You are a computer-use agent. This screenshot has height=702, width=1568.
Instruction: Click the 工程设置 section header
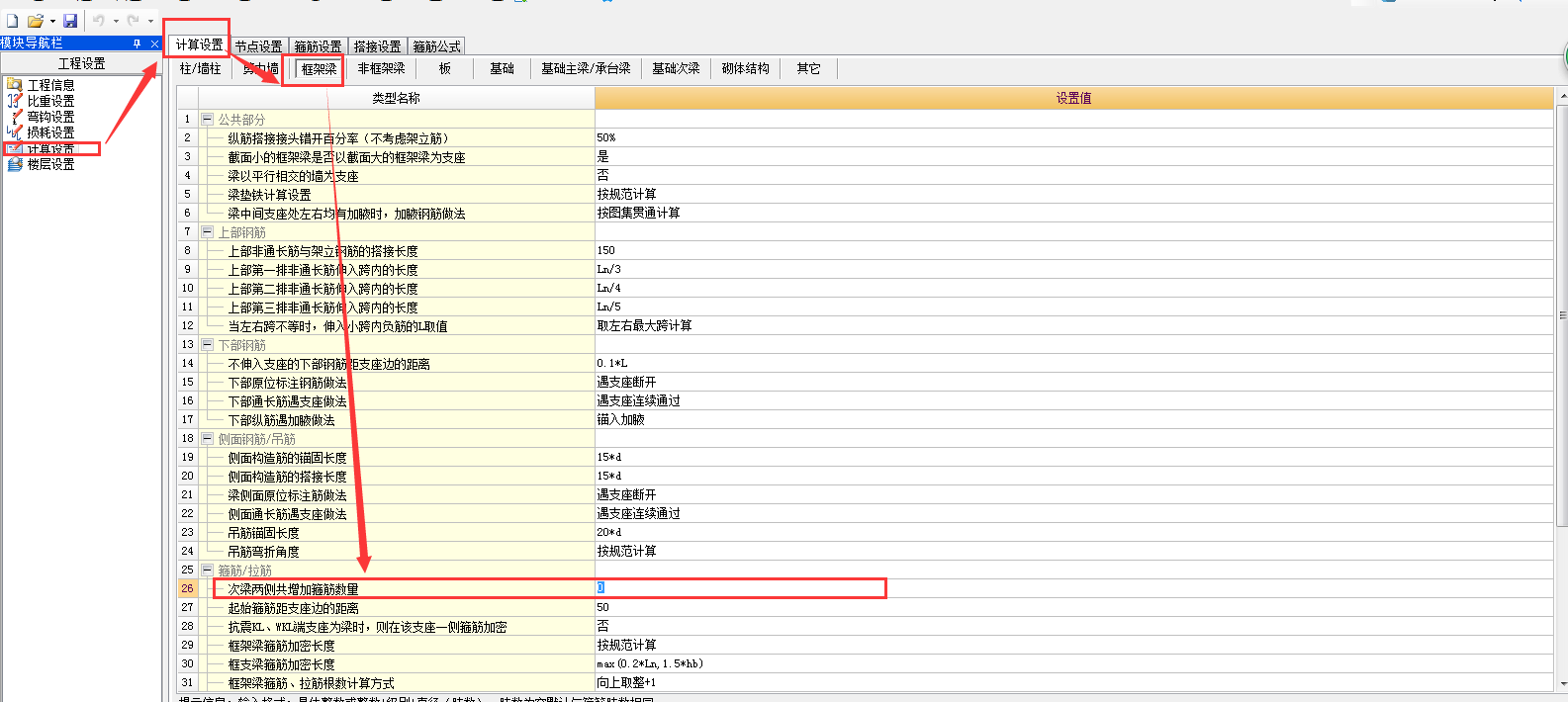coord(81,63)
